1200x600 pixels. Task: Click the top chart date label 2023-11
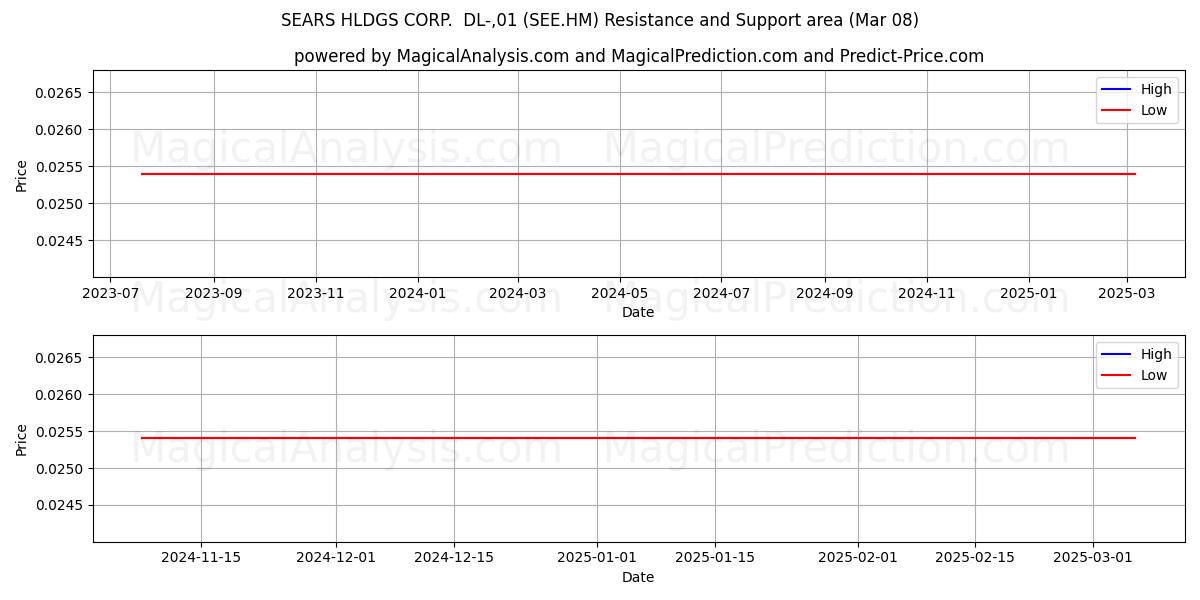pos(316,293)
